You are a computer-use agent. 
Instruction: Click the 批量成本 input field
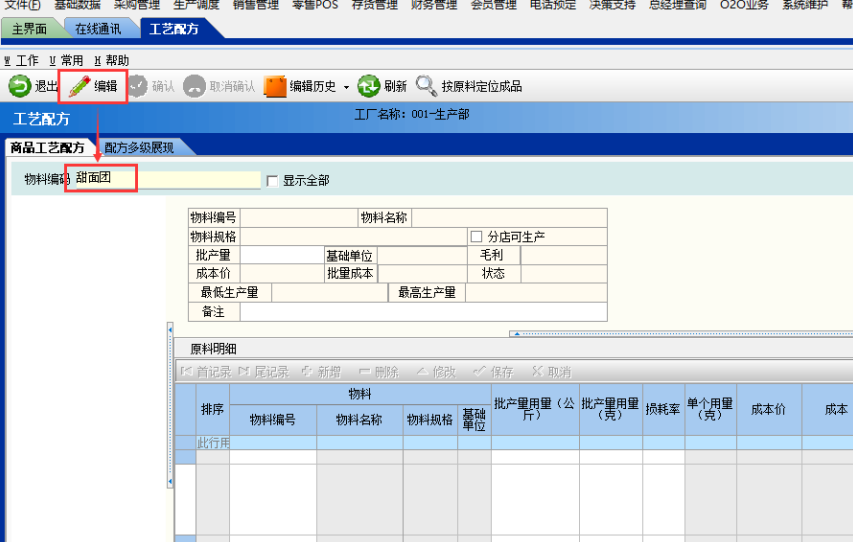tap(422, 274)
